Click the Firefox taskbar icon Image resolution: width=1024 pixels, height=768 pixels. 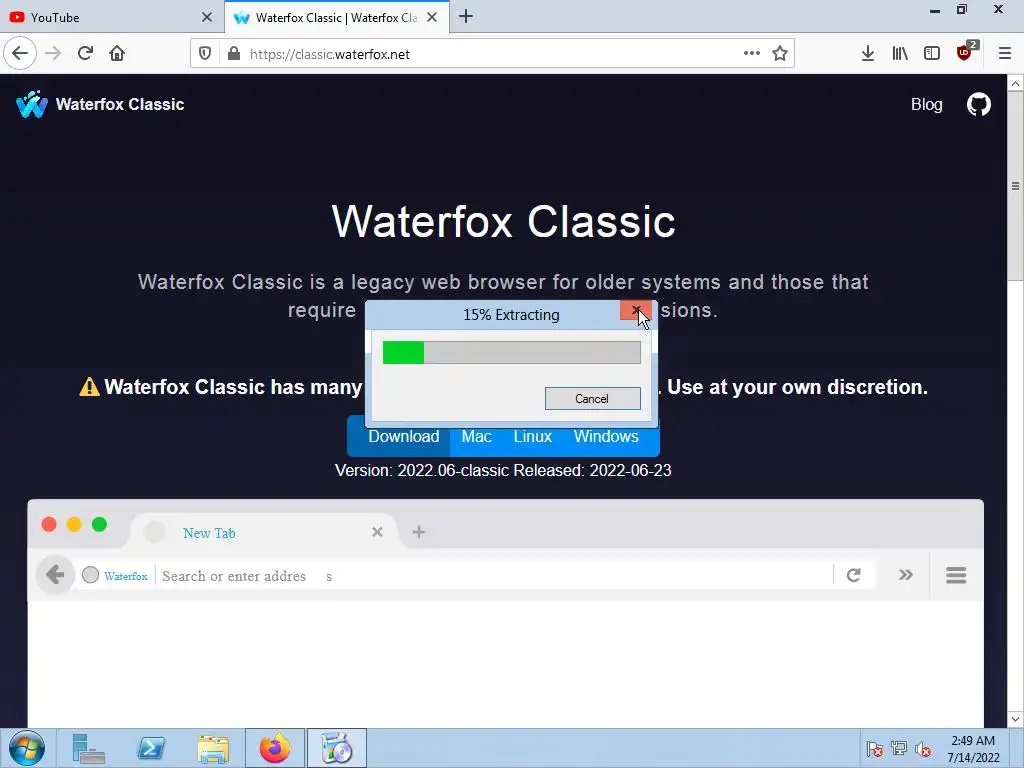[275, 748]
